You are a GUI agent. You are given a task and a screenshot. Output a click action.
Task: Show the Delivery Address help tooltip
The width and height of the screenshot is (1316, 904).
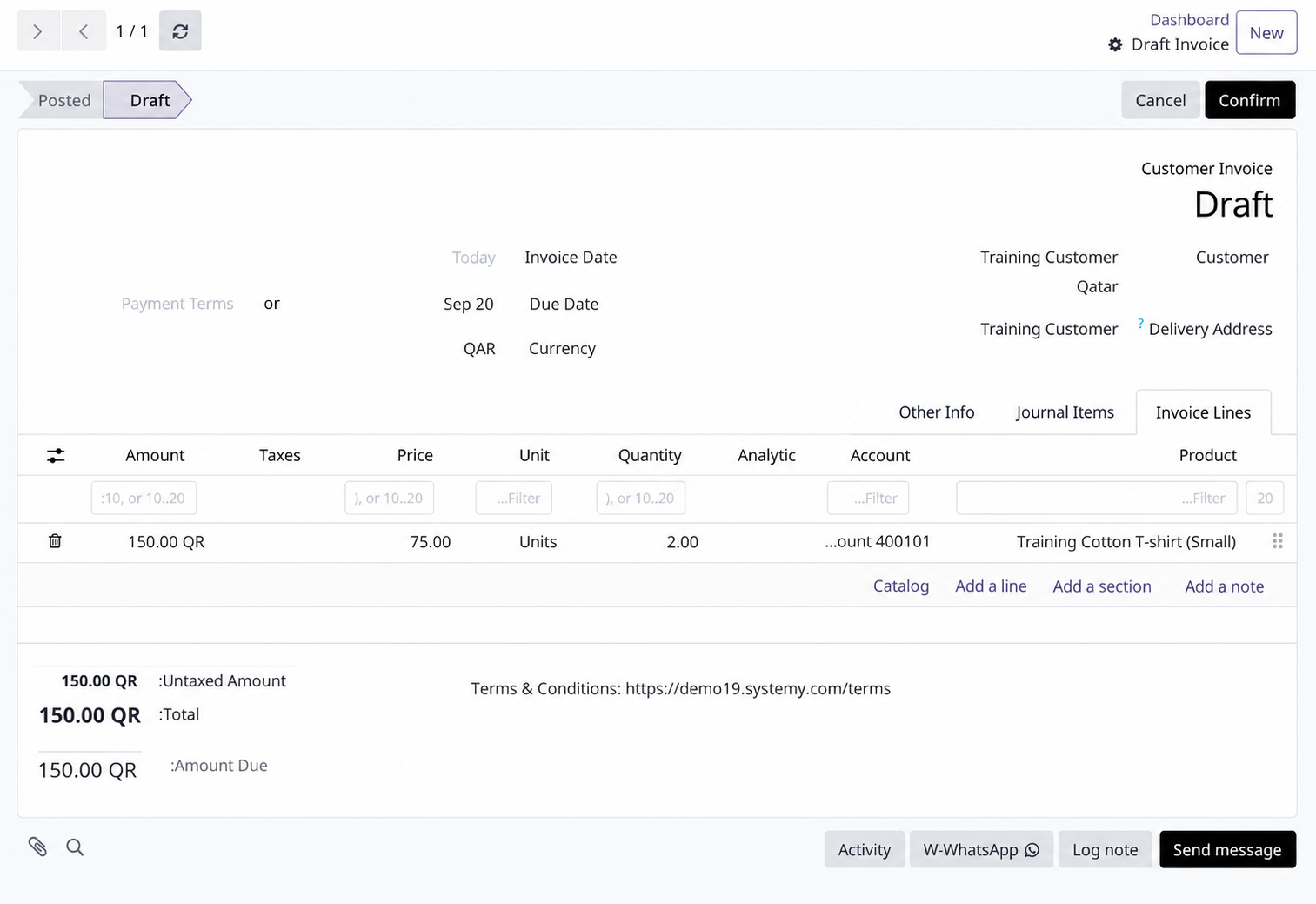coord(1140,324)
